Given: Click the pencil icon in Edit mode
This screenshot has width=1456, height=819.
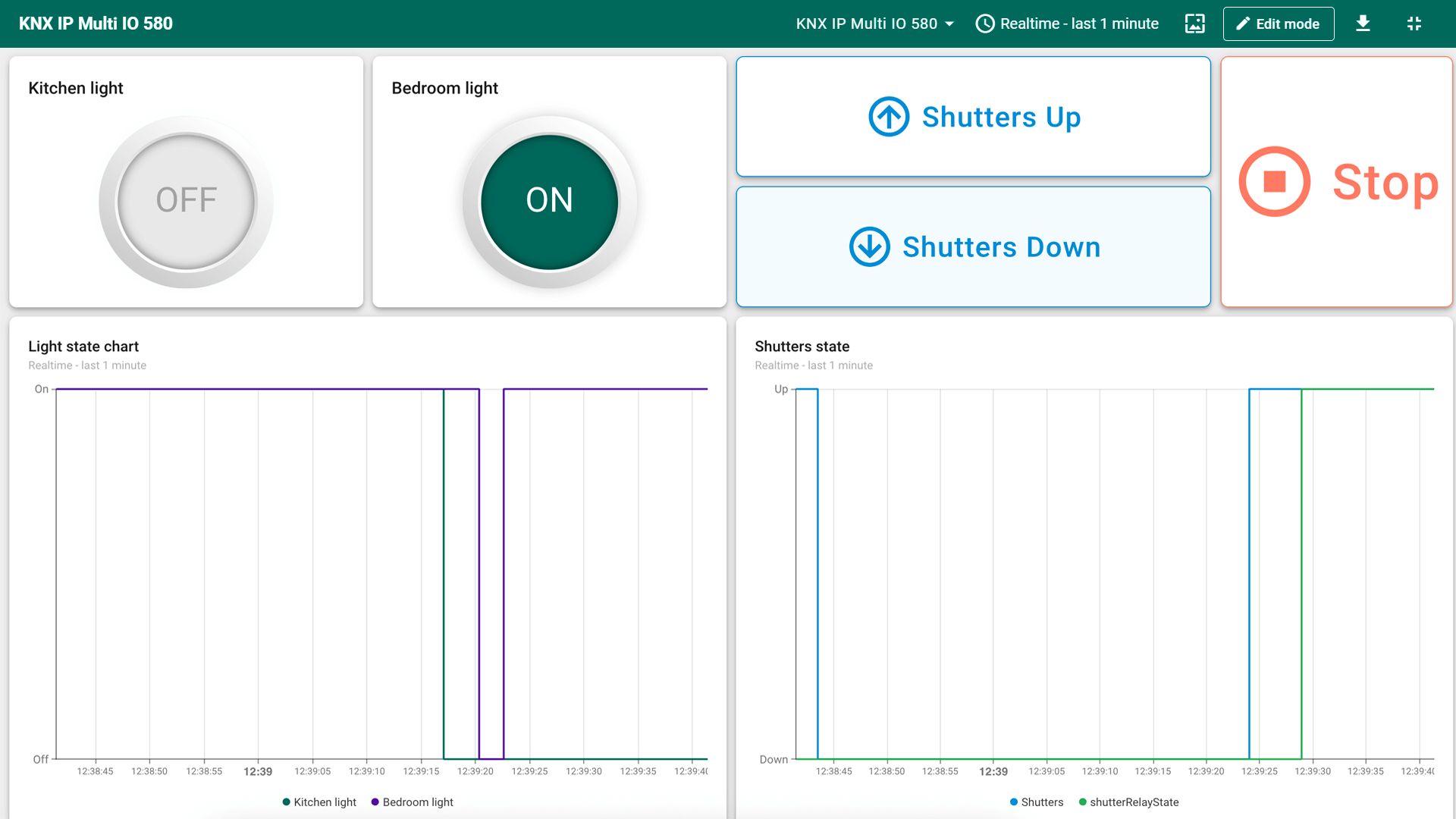Looking at the screenshot, I should pyautogui.click(x=1242, y=24).
